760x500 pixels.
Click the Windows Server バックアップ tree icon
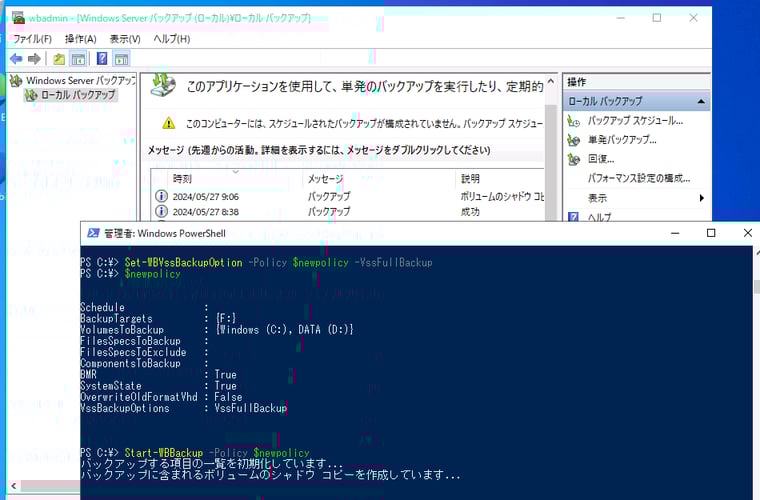pyautogui.click(x=16, y=80)
